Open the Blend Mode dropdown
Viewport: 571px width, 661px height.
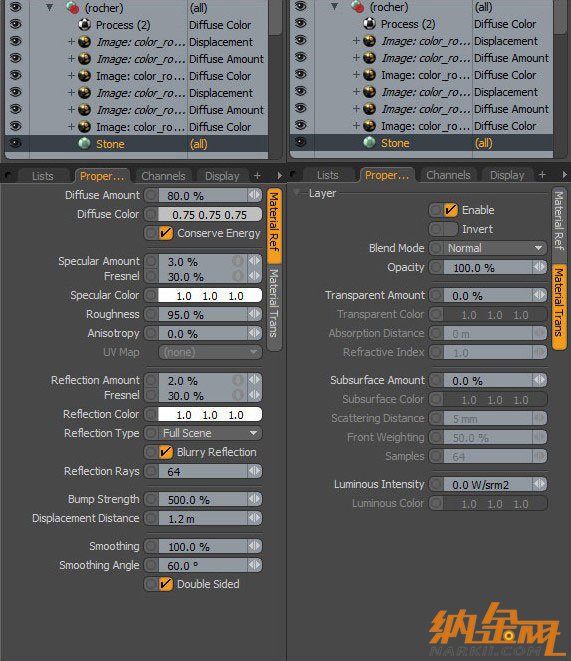point(495,248)
